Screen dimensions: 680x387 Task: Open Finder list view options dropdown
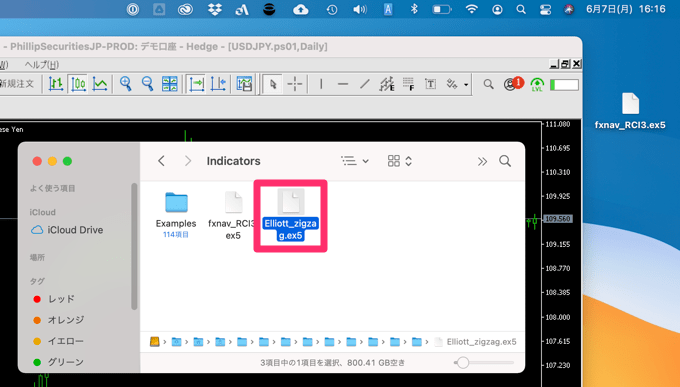pos(355,161)
